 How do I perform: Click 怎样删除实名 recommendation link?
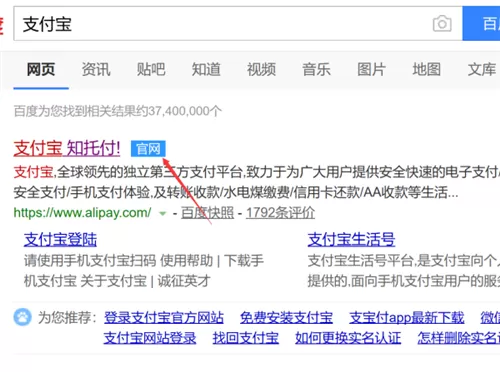[459, 338]
